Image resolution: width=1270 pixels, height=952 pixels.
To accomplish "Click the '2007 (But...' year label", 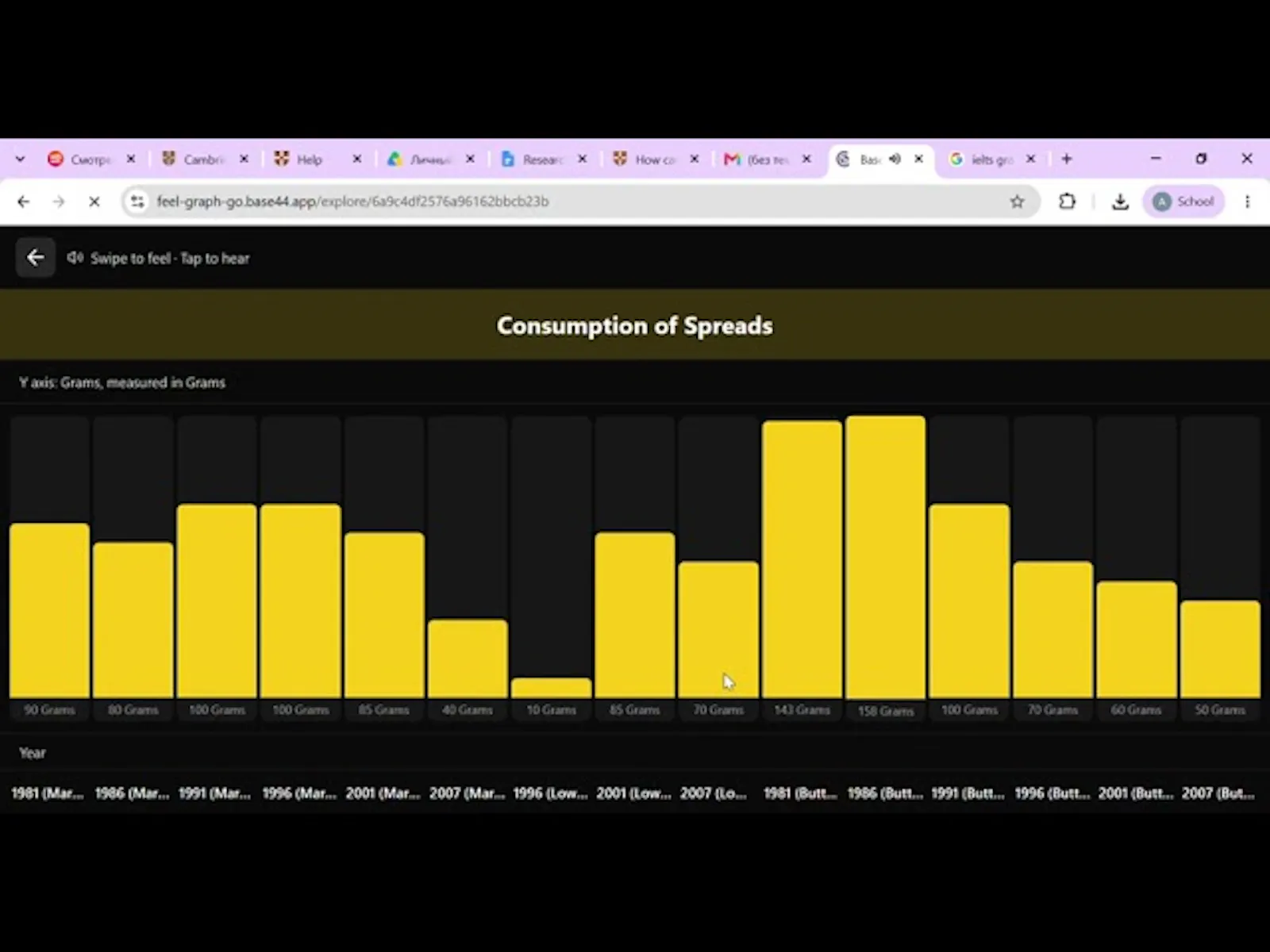I will tap(1218, 793).
